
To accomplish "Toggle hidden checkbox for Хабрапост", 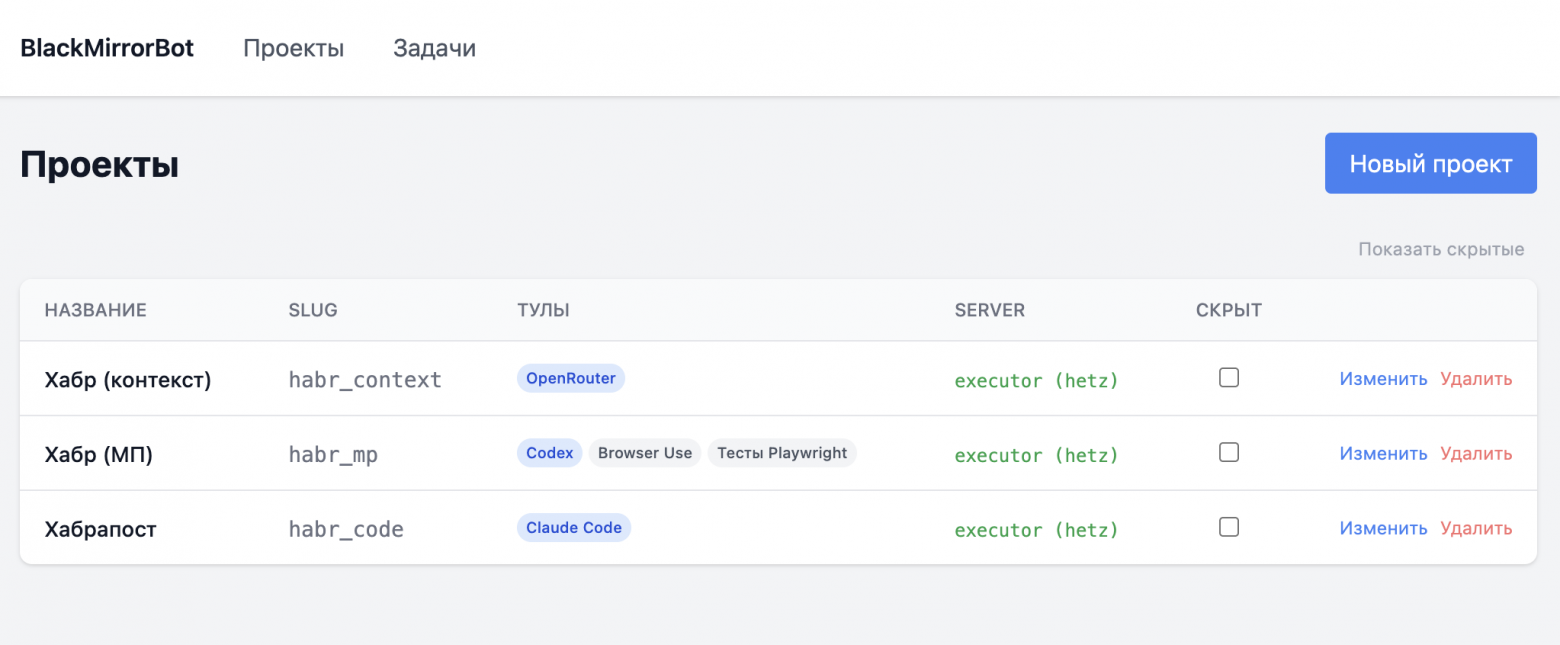I will click(1229, 527).
